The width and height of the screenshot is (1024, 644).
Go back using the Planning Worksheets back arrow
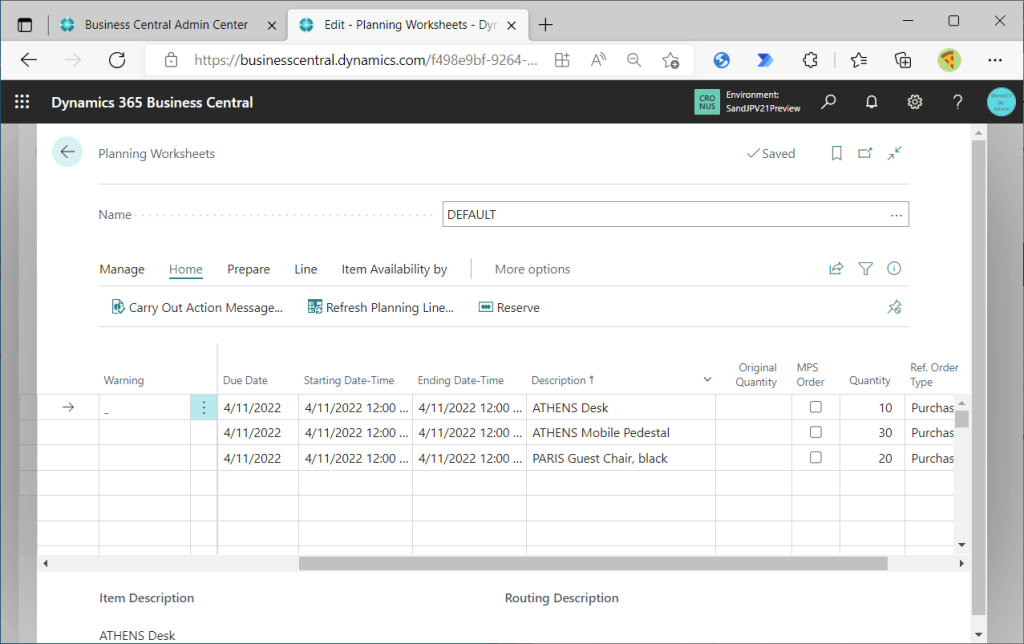pos(67,152)
